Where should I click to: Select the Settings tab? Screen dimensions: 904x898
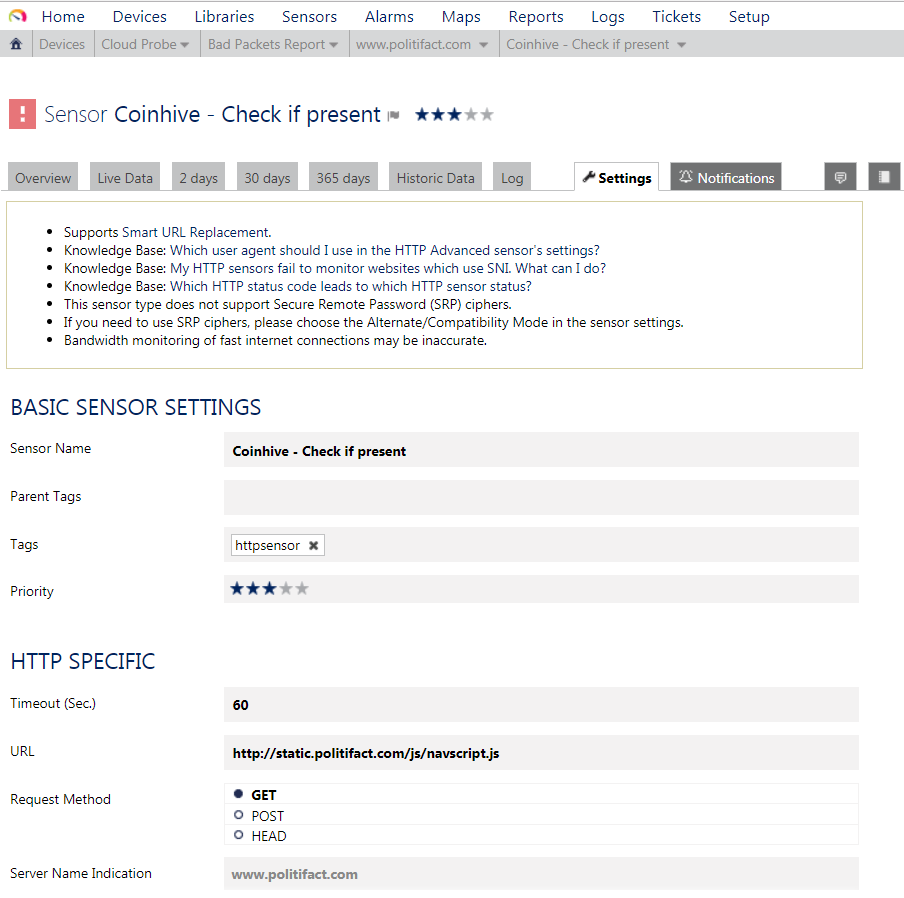pos(616,177)
